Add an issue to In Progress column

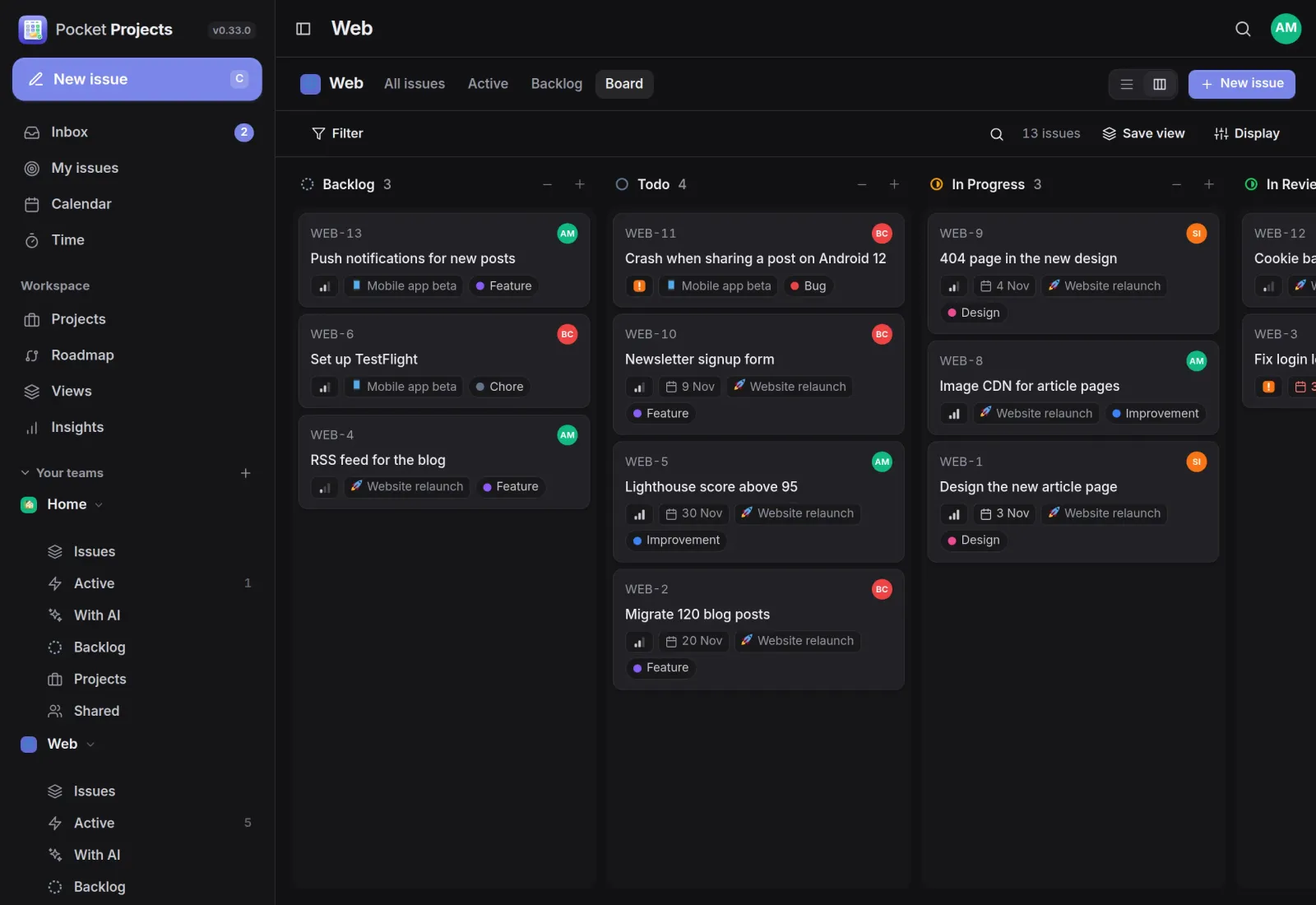pyautogui.click(x=1209, y=184)
